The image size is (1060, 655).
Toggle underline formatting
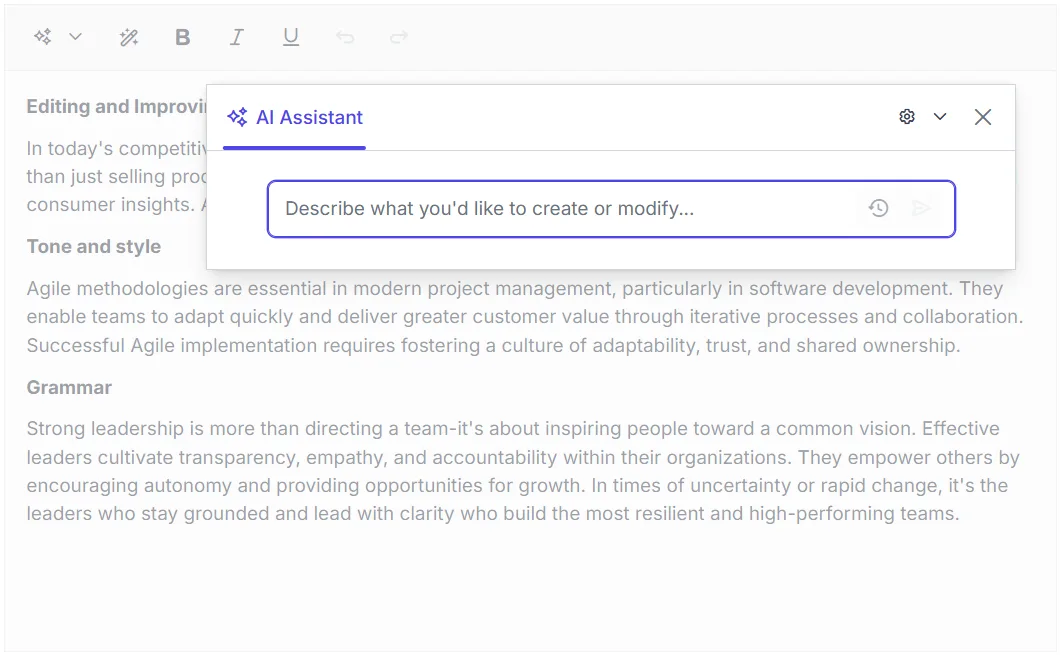(x=291, y=36)
